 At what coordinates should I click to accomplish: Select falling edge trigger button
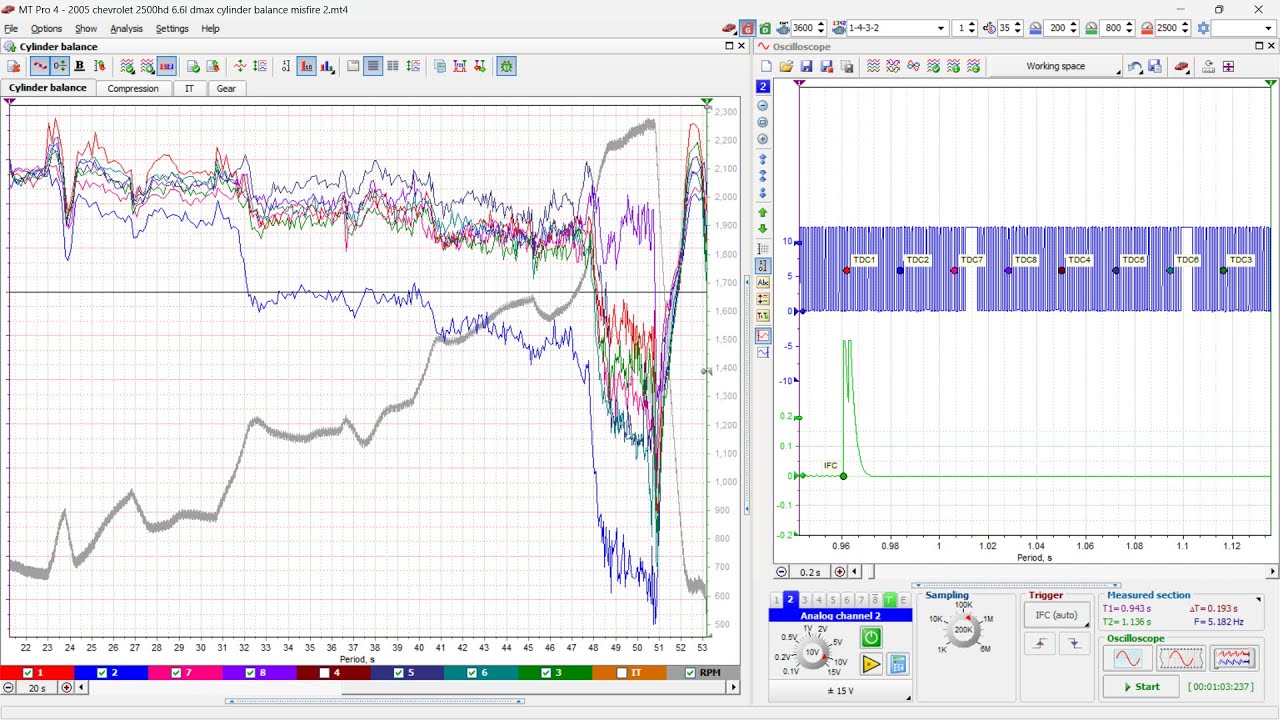pos(1073,644)
